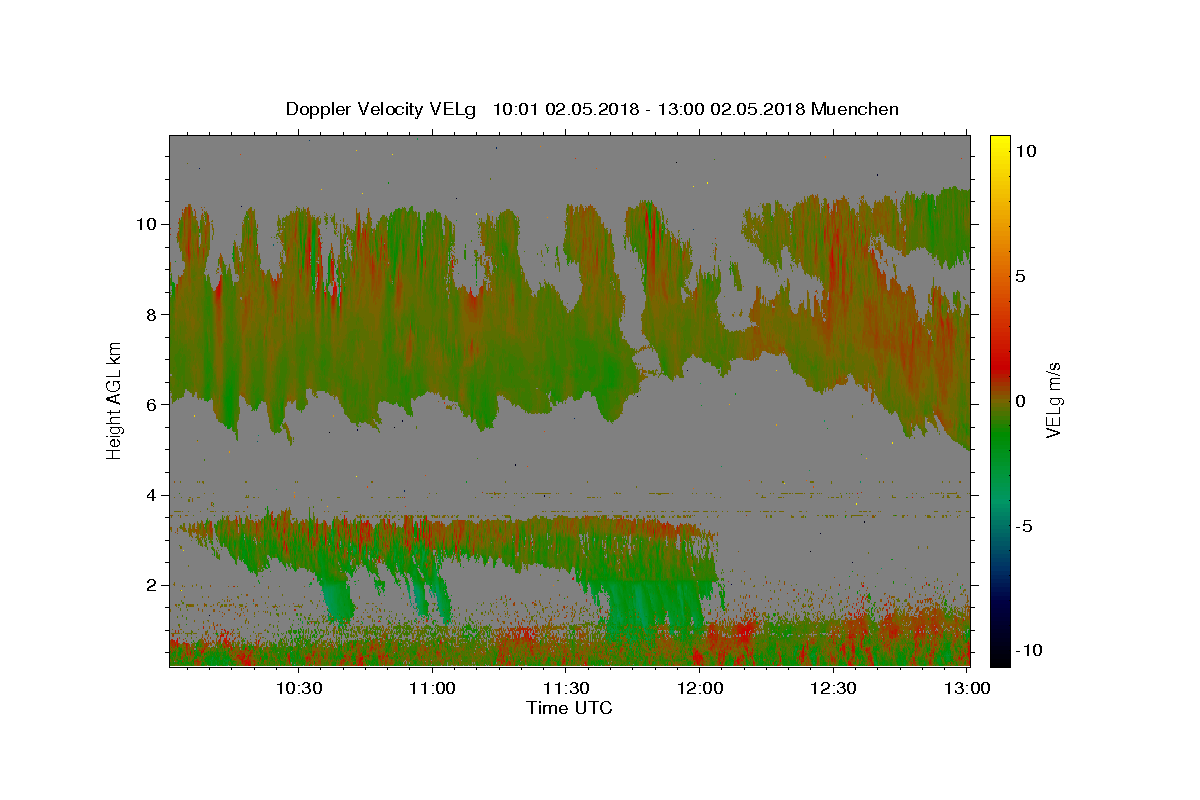Click the yellow top of the colorbar
Image resolution: width=1200 pixels, height=800 pixels.
999,145
